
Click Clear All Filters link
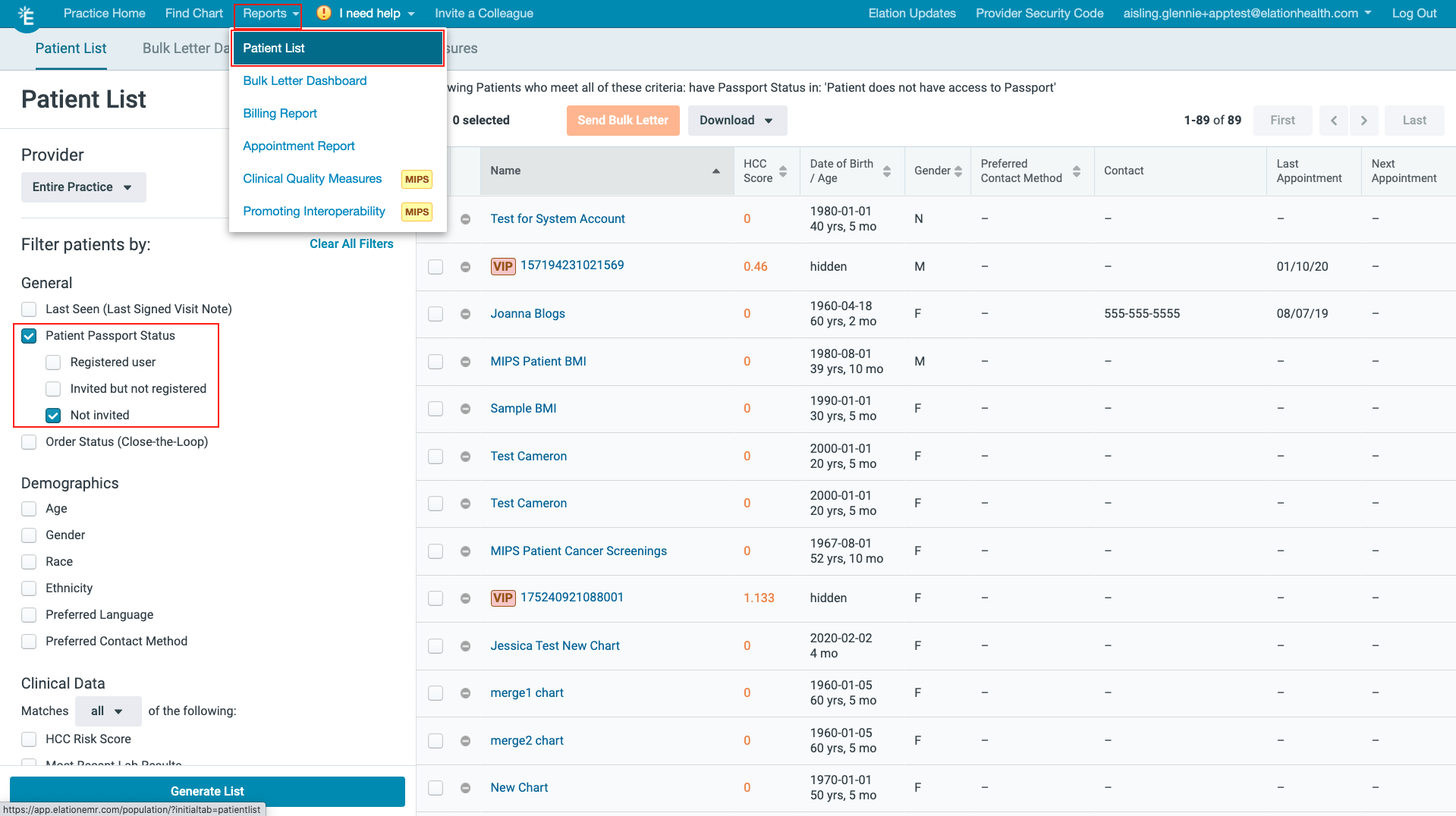(x=351, y=243)
